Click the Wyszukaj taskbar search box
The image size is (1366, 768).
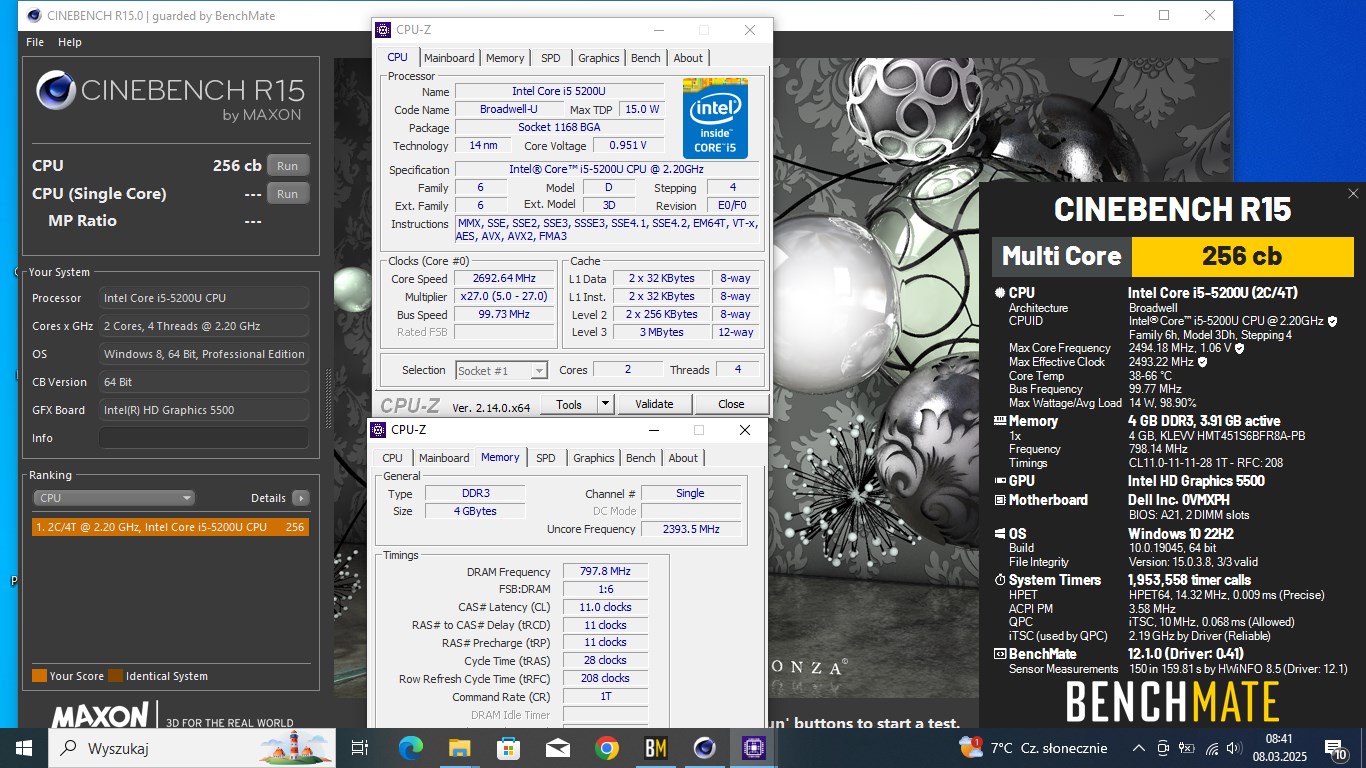193,748
